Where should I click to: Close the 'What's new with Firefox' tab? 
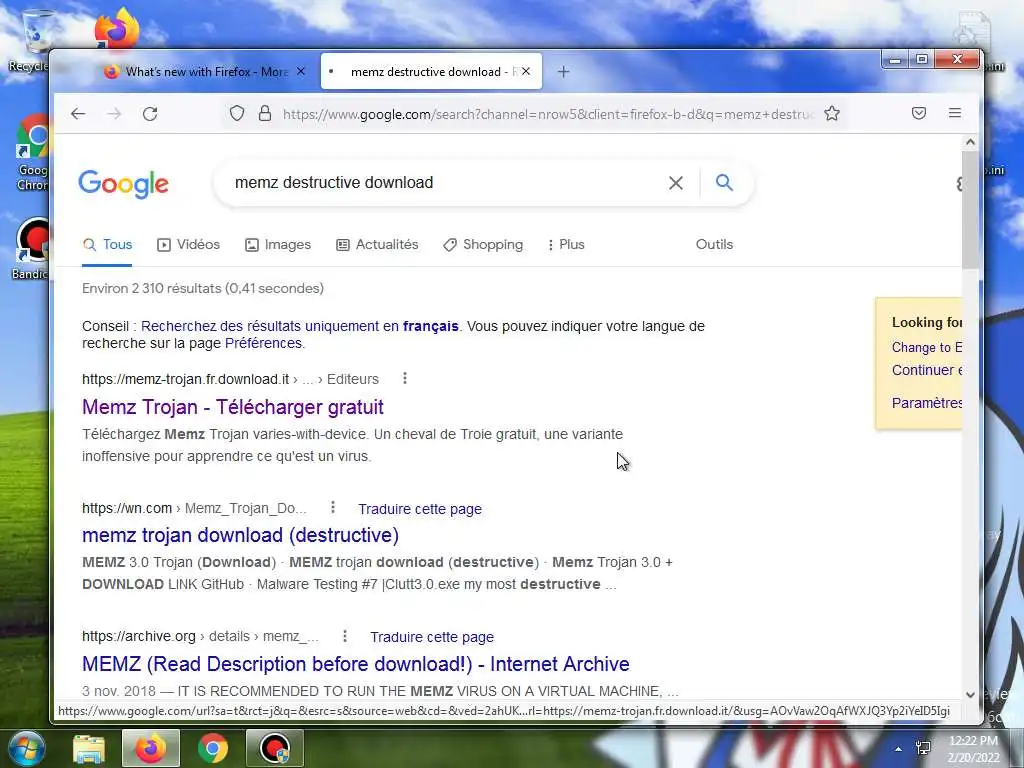pos(300,71)
